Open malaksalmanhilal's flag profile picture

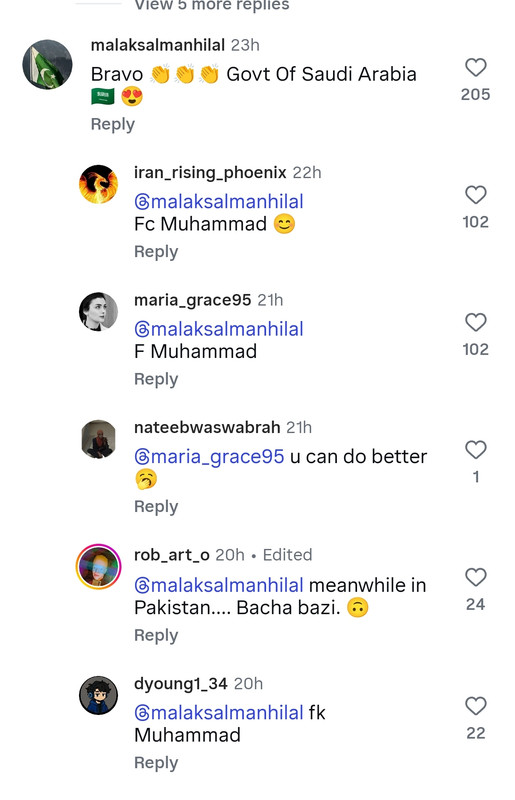47,64
